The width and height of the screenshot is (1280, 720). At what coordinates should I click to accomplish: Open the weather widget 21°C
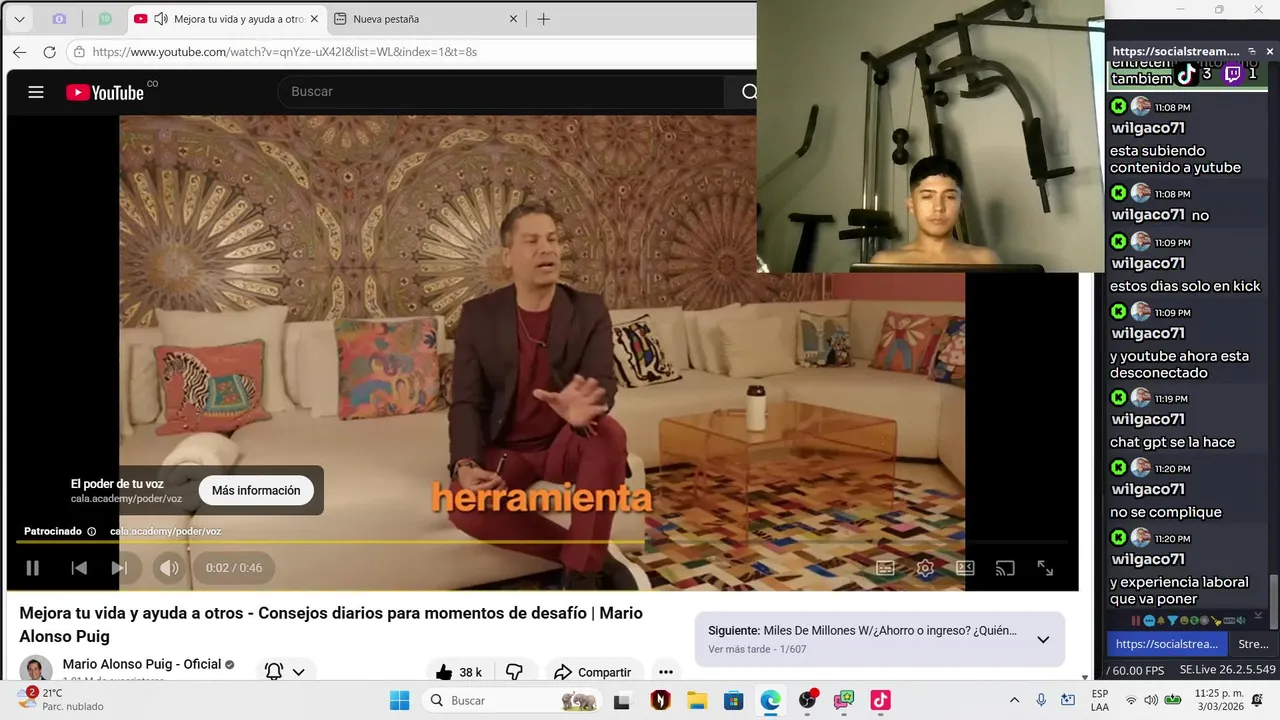60,699
